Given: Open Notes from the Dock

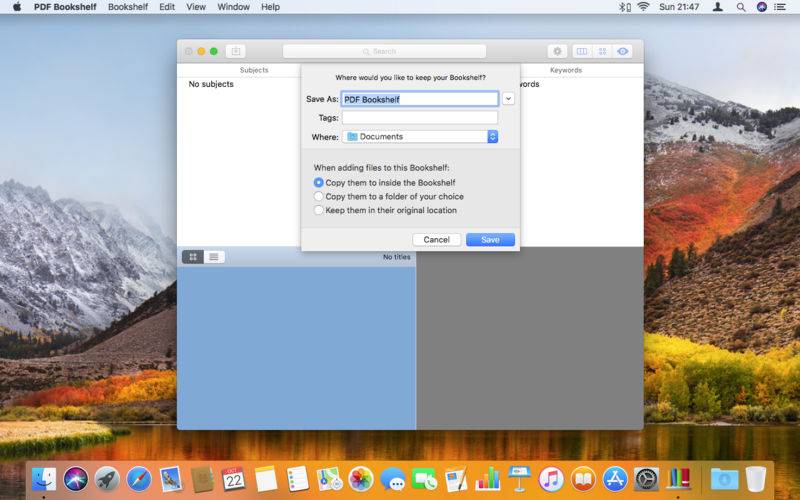Looking at the screenshot, I should pos(265,479).
